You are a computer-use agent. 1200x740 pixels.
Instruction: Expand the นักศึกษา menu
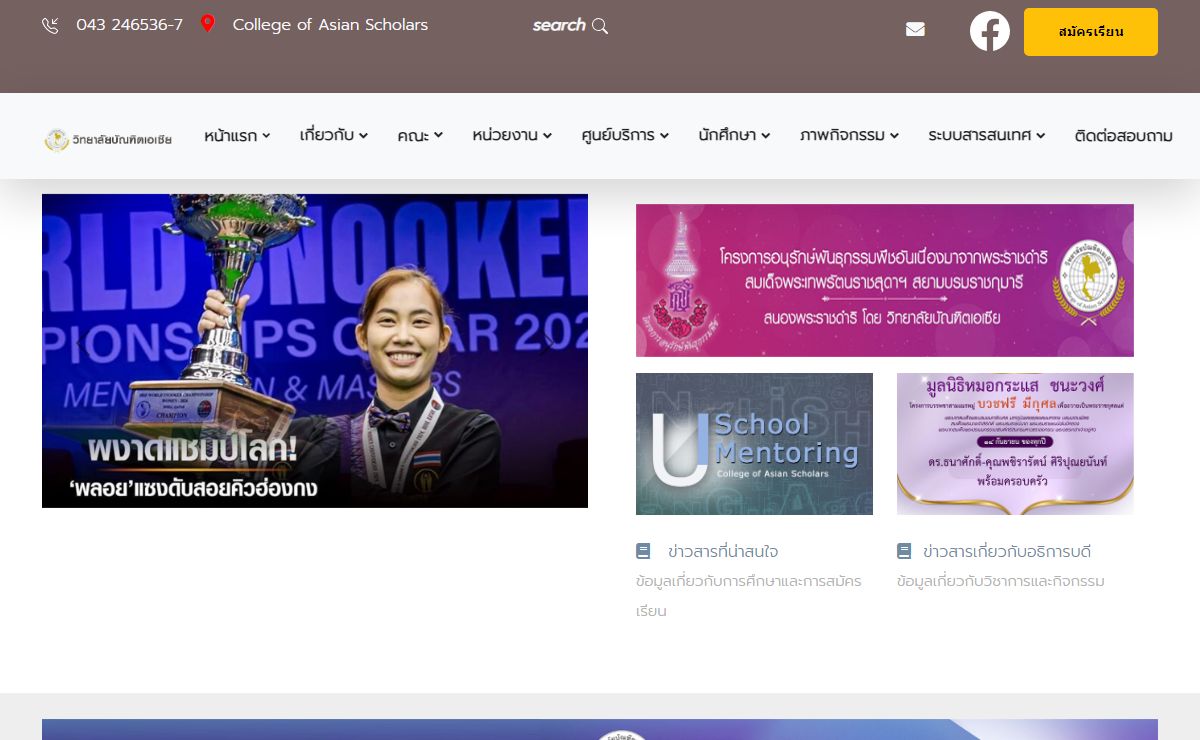(x=734, y=136)
